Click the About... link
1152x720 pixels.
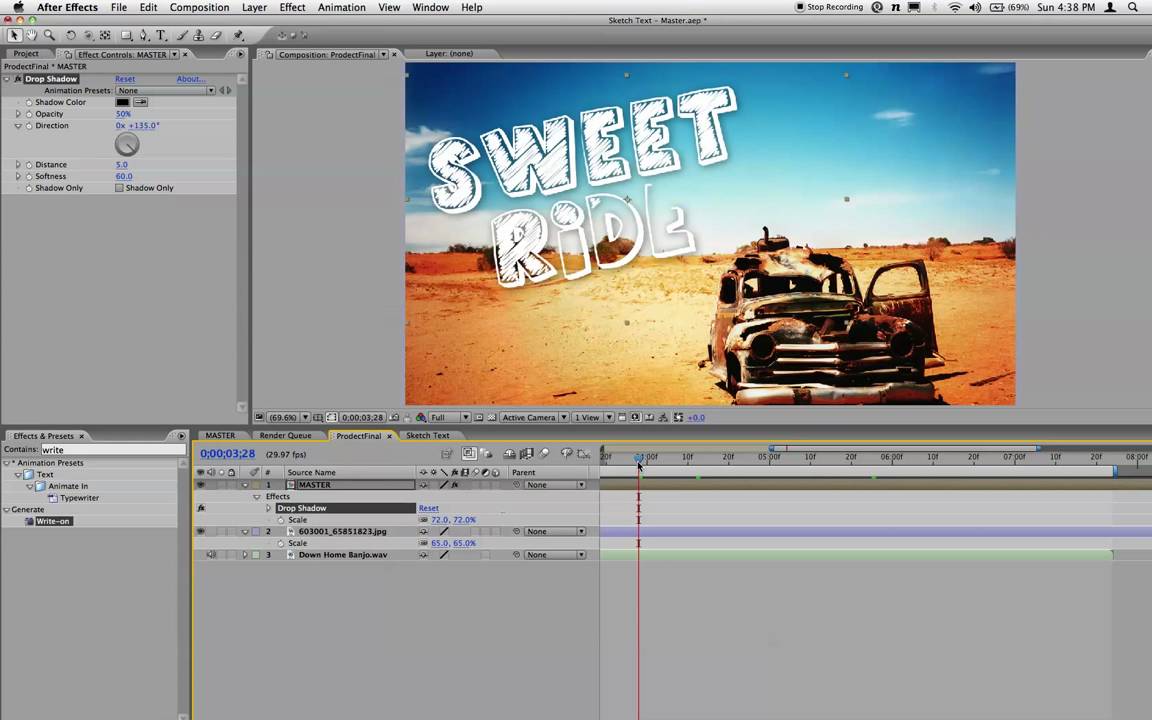pyautogui.click(x=191, y=79)
